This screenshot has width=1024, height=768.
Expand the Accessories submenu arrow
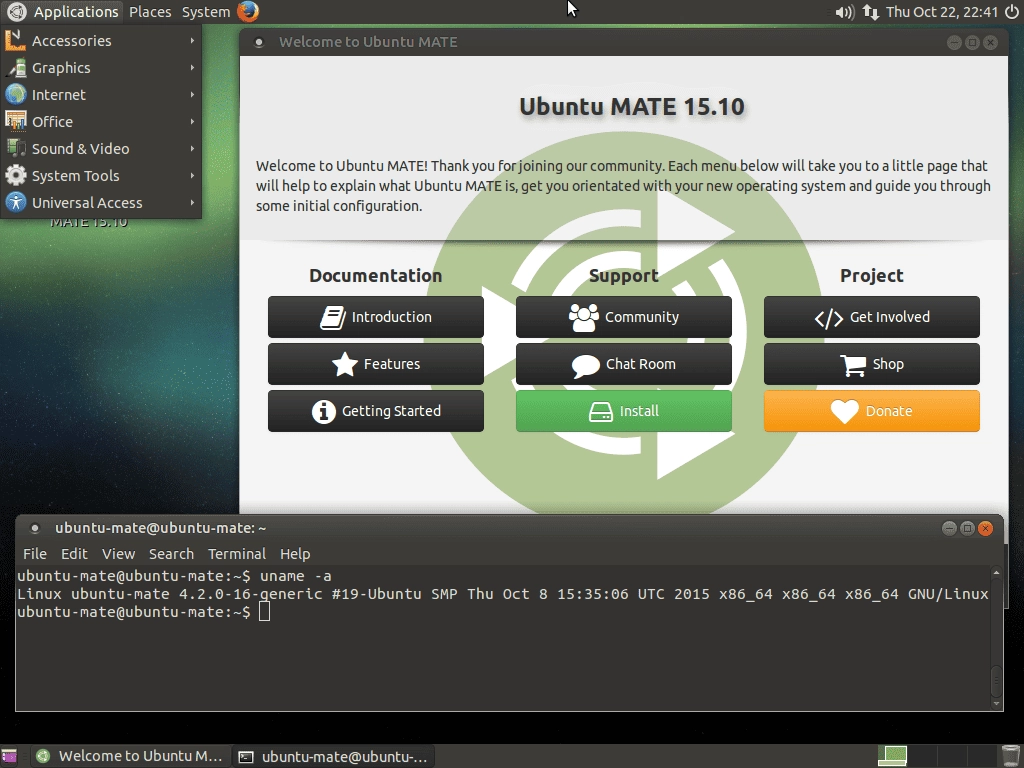[x=192, y=40]
